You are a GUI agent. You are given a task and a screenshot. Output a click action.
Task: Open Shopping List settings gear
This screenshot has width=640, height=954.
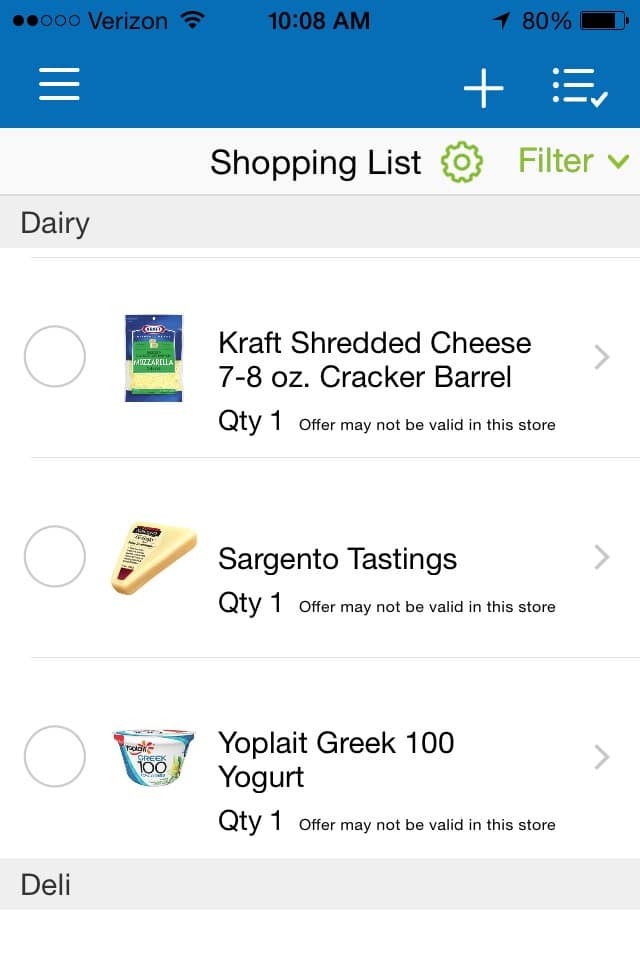point(462,162)
